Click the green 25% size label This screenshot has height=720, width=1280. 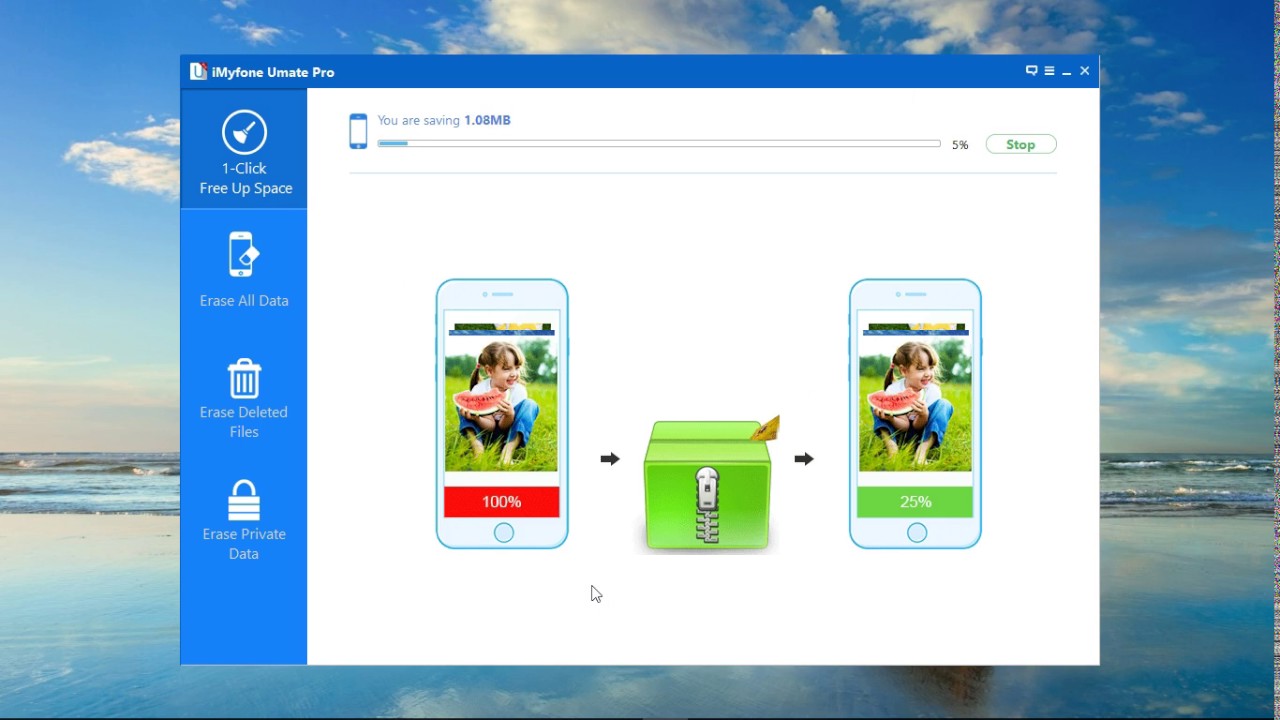(915, 502)
